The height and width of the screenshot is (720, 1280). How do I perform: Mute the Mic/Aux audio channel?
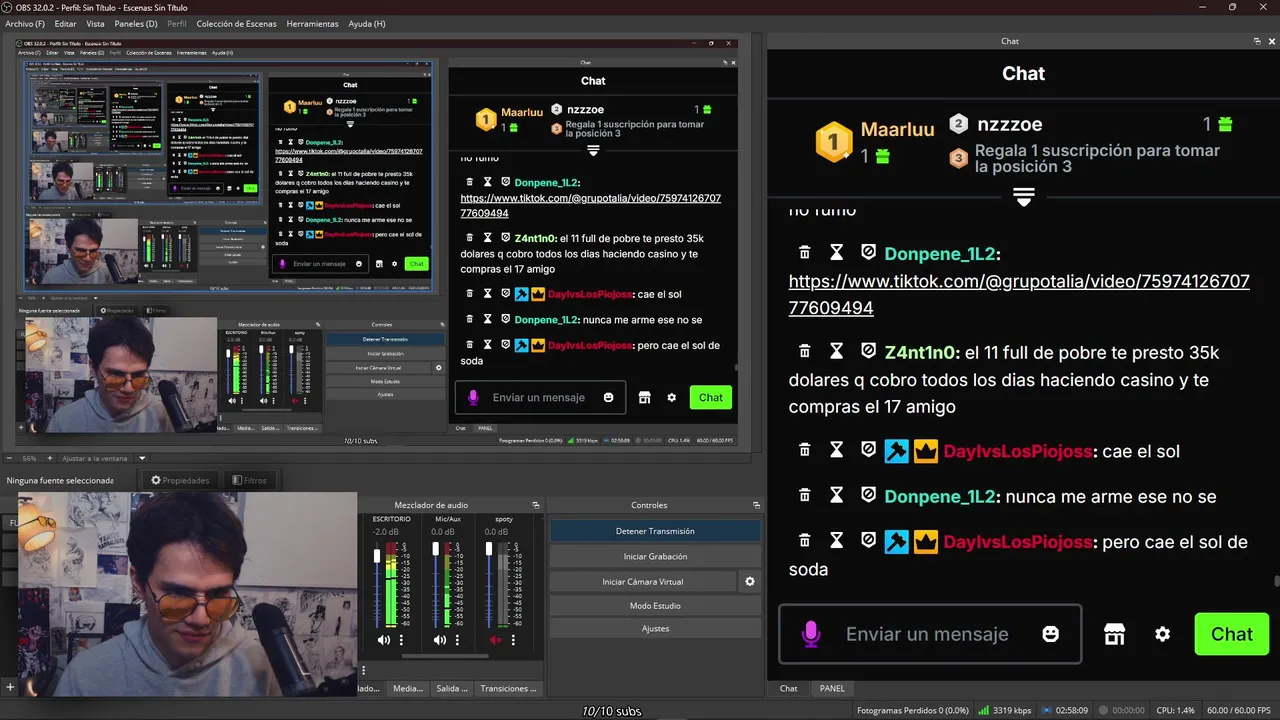tap(440, 640)
